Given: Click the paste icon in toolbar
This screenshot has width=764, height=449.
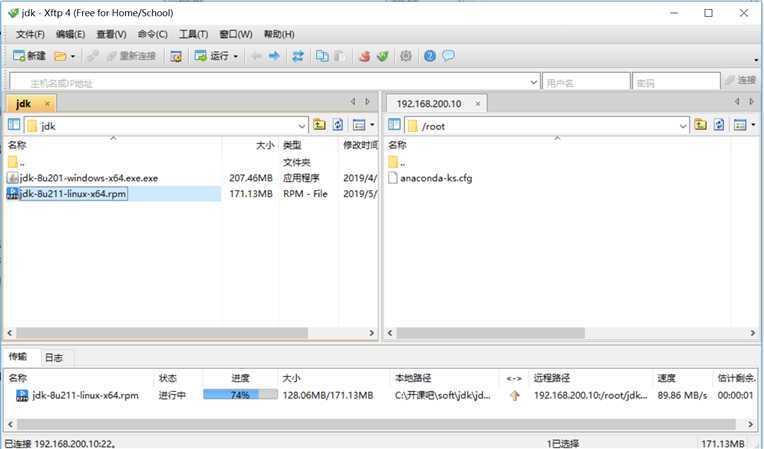Looking at the screenshot, I should pyautogui.click(x=340, y=56).
